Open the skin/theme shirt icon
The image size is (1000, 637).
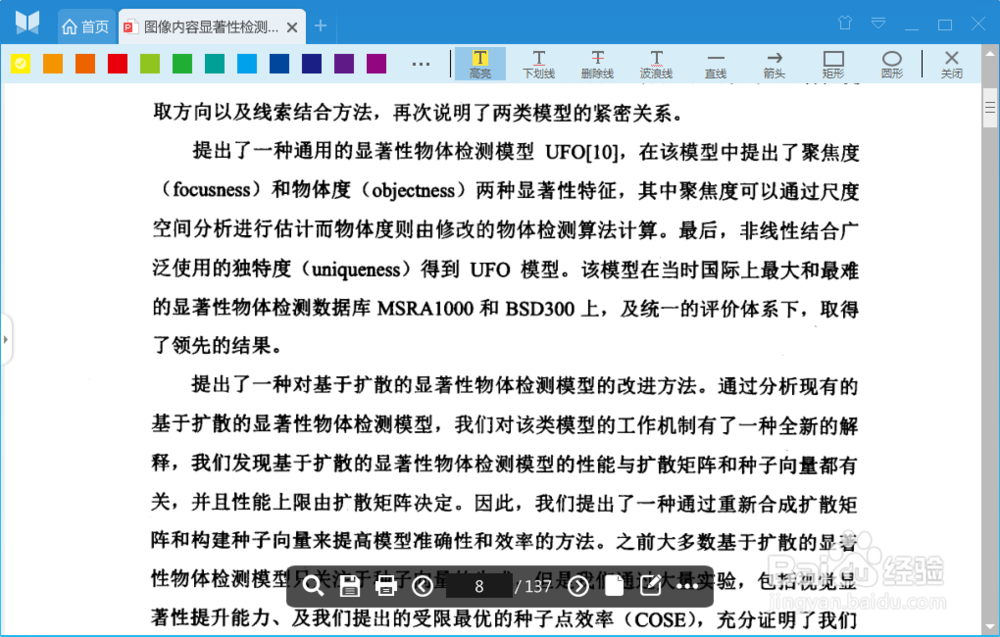(845, 23)
